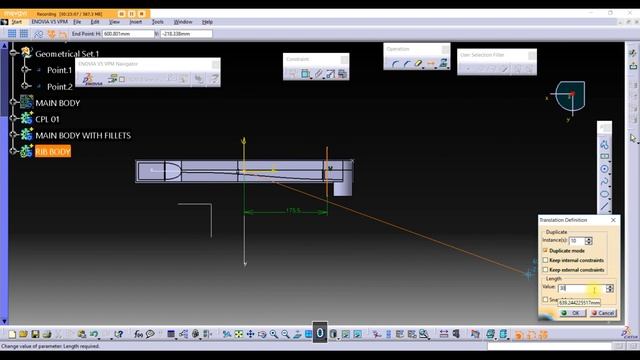Open the Edit menu

pos(95,22)
